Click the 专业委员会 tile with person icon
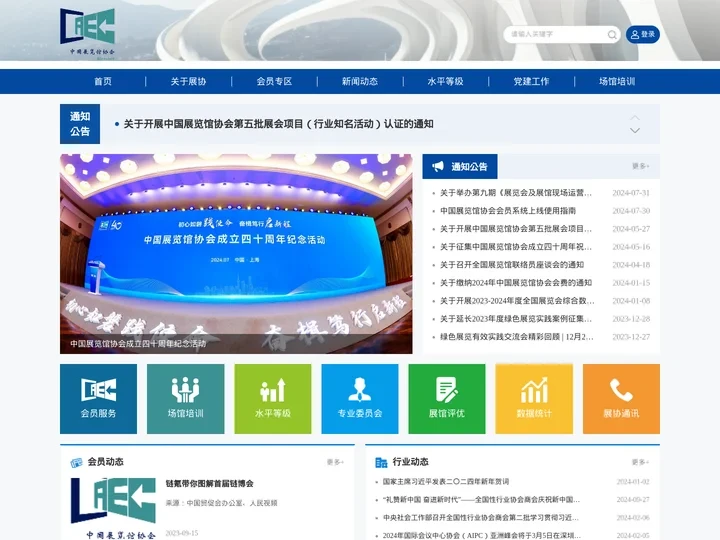The height and width of the screenshot is (540, 720). click(360, 399)
